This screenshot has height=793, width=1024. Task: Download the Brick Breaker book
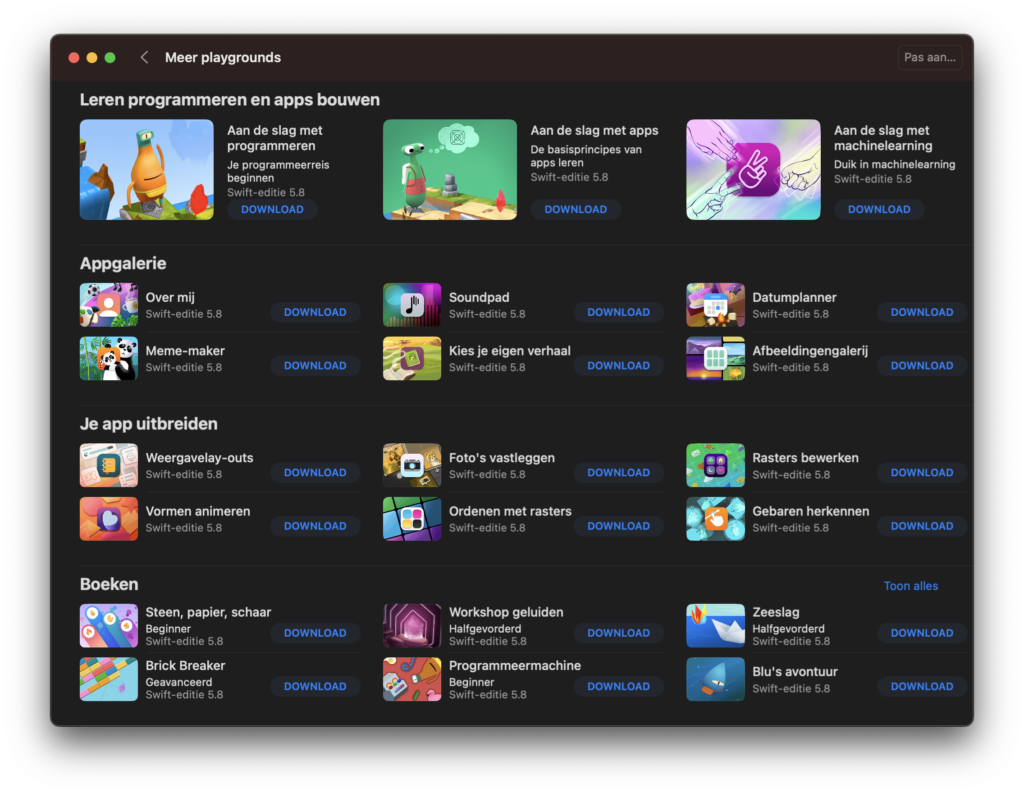click(315, 686)
